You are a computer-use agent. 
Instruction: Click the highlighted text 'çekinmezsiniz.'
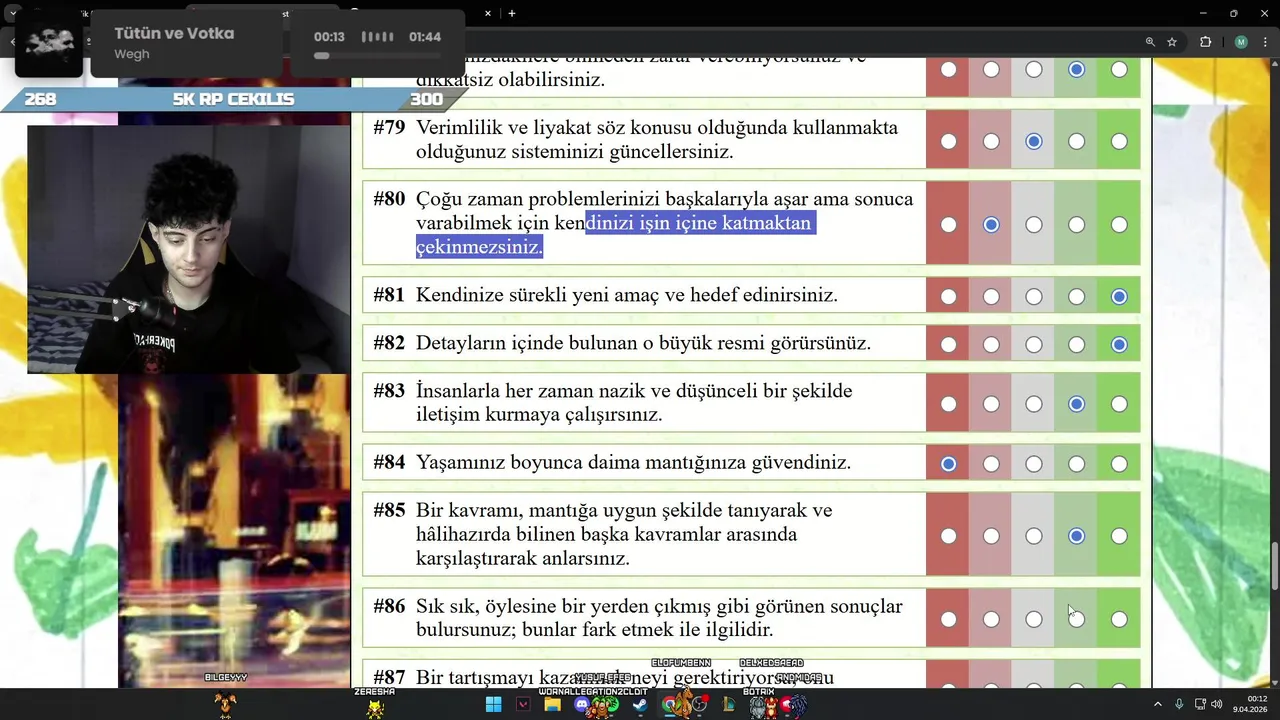click(479, 247)
